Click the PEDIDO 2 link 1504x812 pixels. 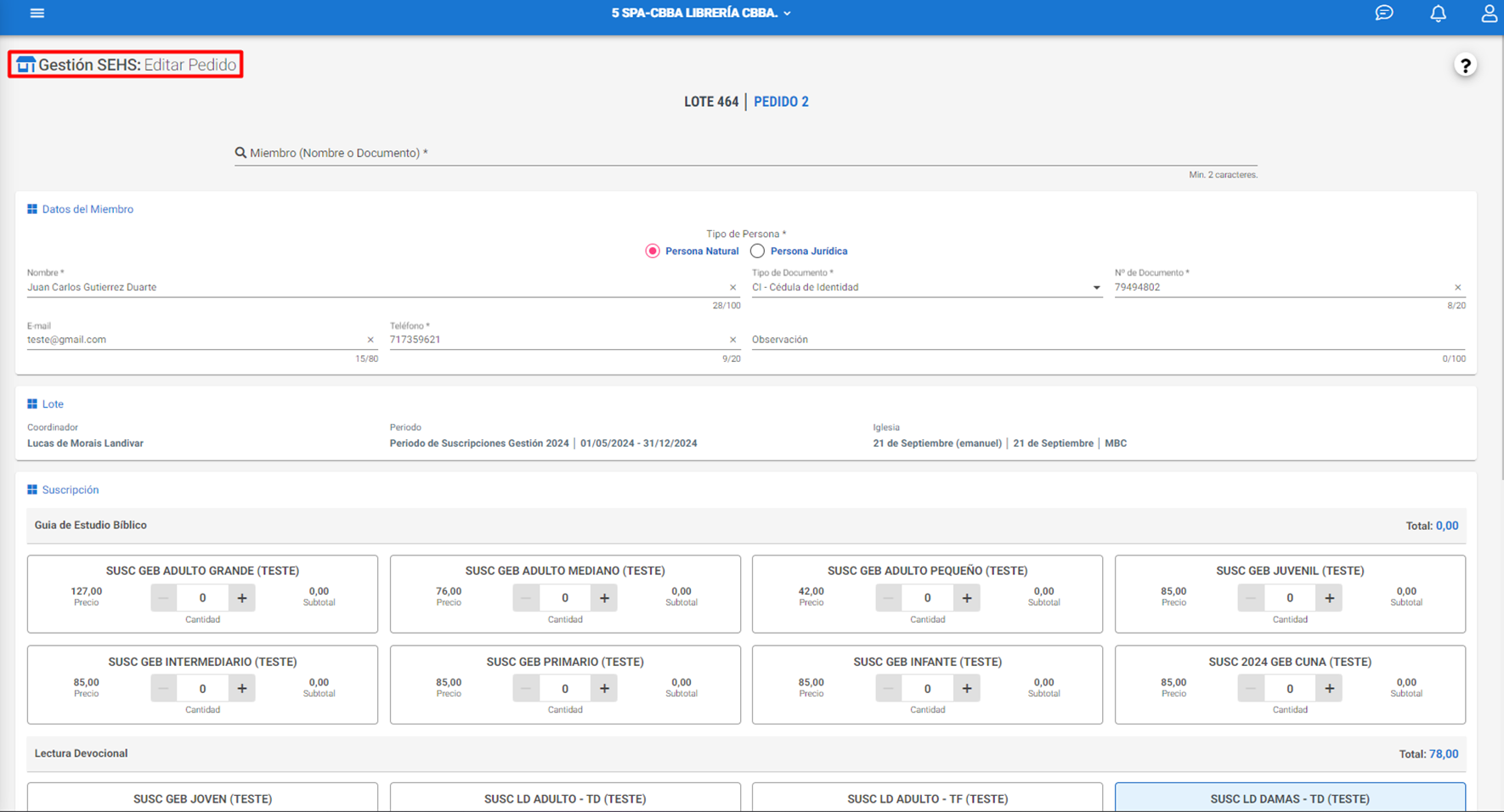tap(781, 102)
